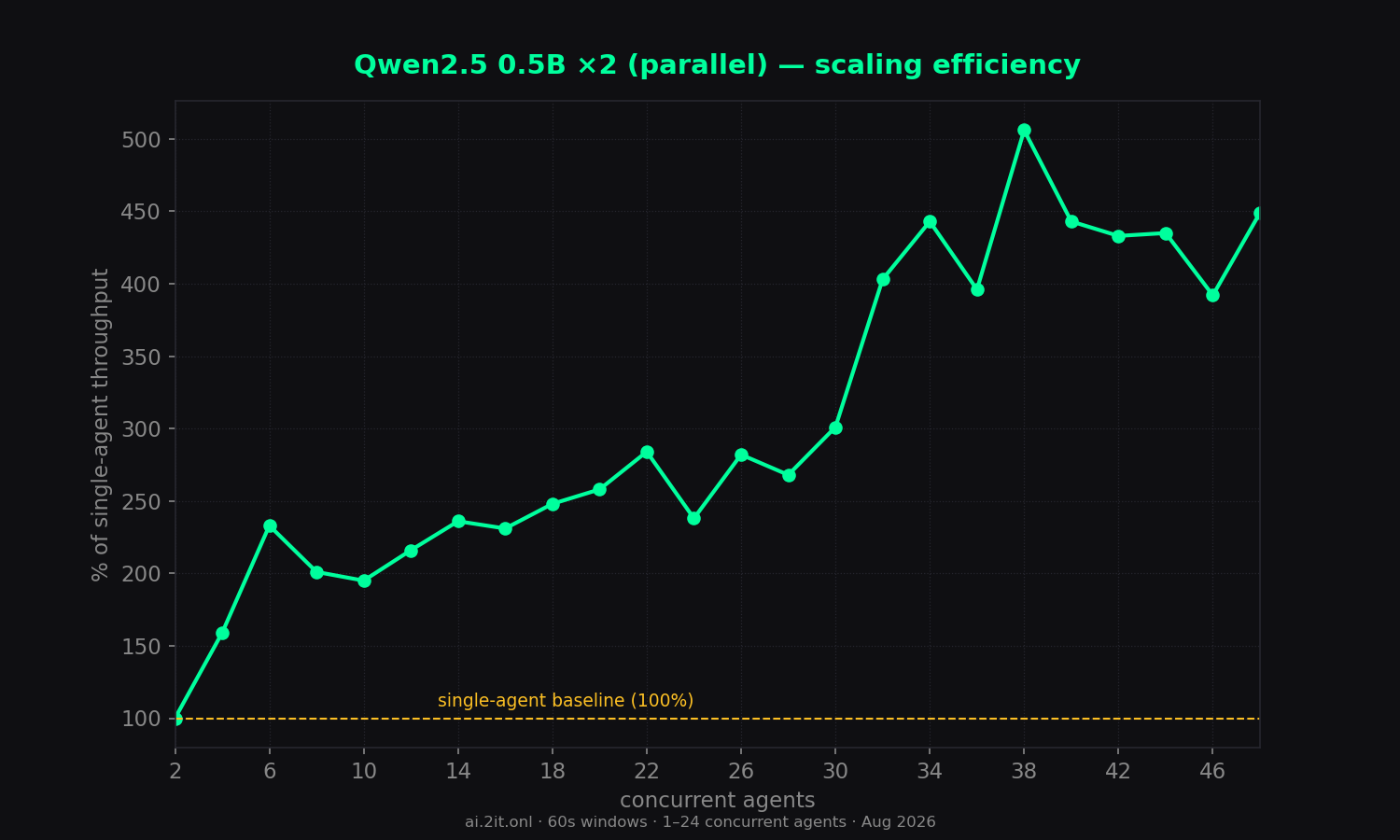1400x840 pixels.
Task: Click the 'concurrent agents' x-axis label
Action: pos(717,801)
